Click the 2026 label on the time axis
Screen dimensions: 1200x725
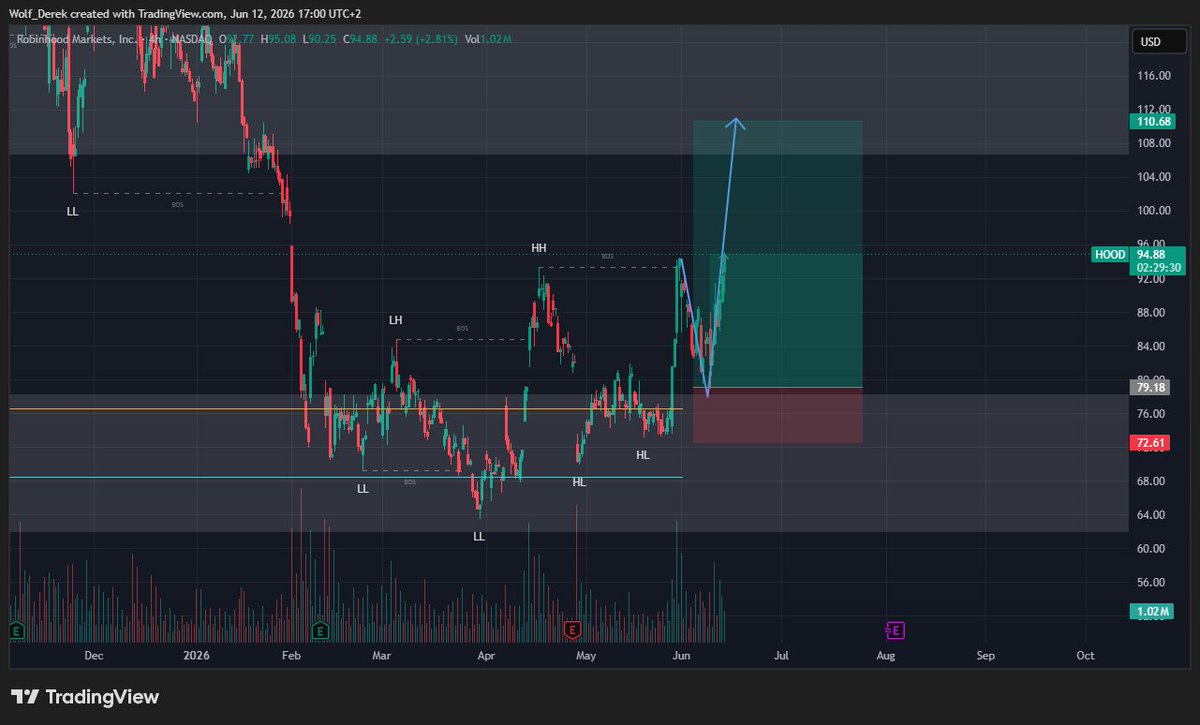click(x=197, y=656)
